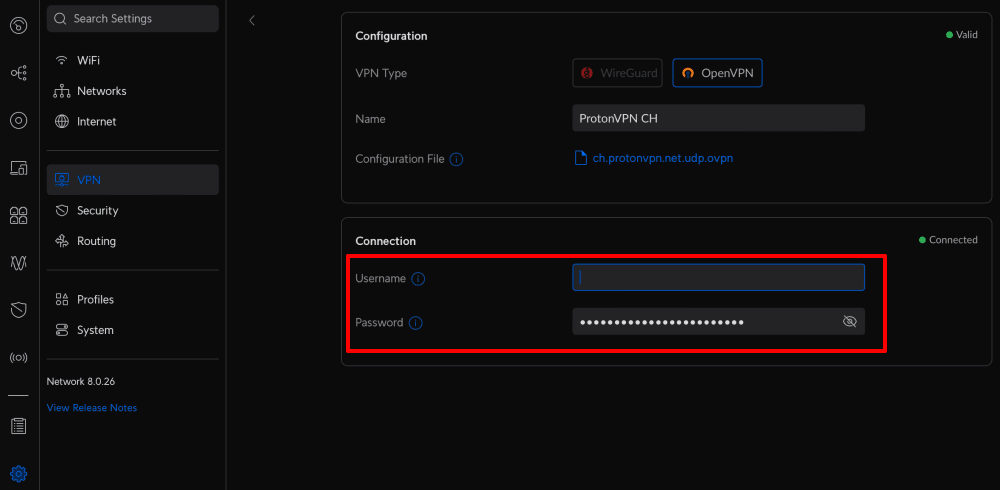This screenshot has width=1000, height=490.
Task: Open Routing settings section
Action: click(133, 241)
